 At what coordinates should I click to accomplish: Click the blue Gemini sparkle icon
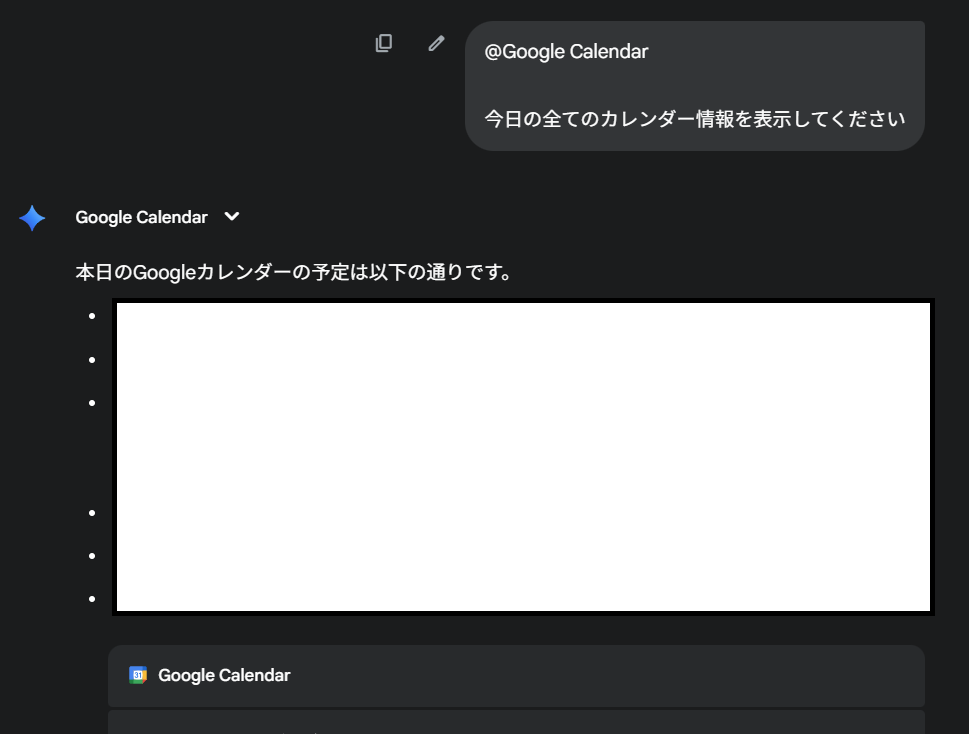pyautogui.click(x=32, y=218)
